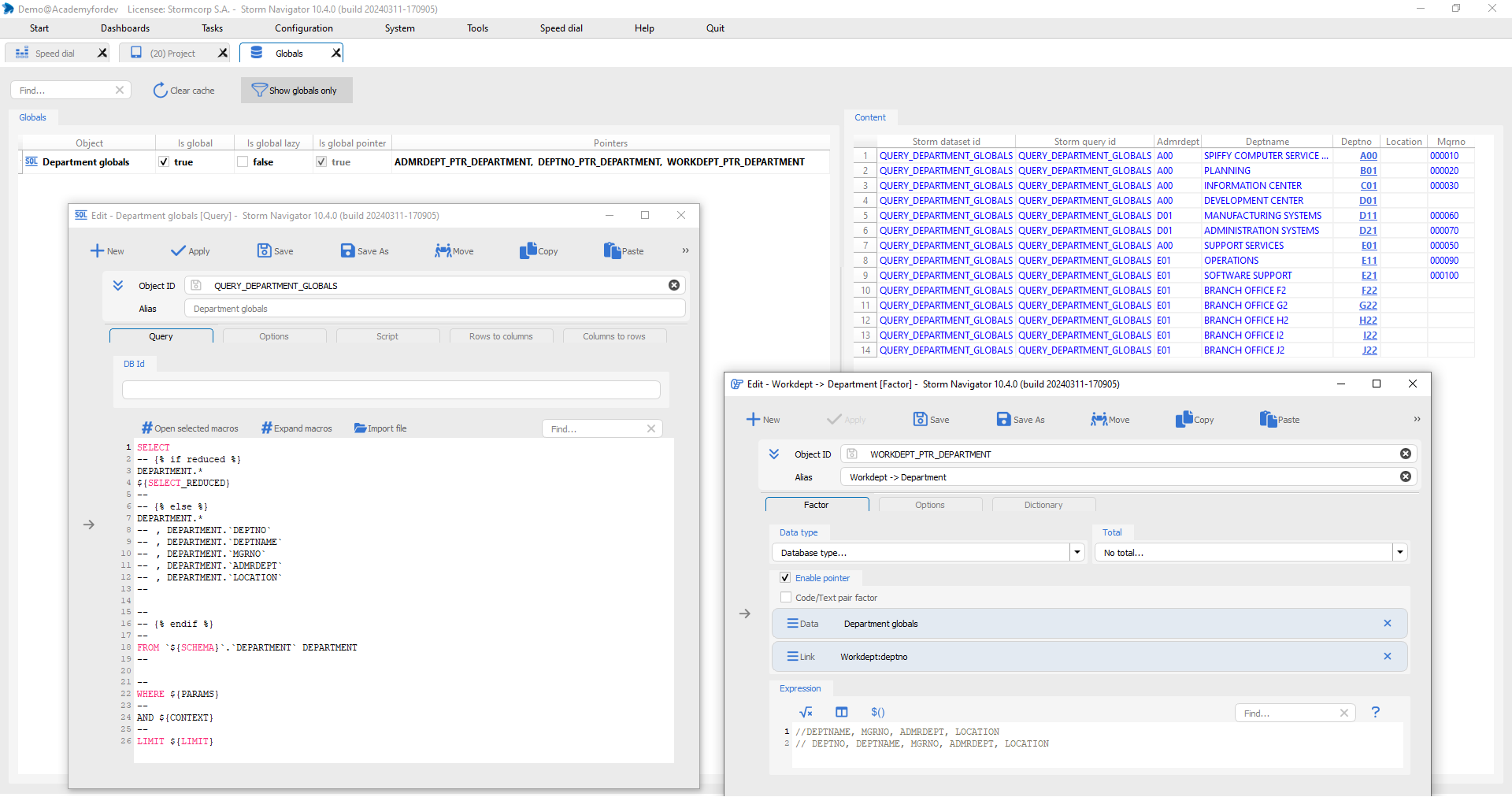This screenshot has height=797, width=1512.
Task: Remove Workdept:deptno Link entry
Action: pos(1388,656)
